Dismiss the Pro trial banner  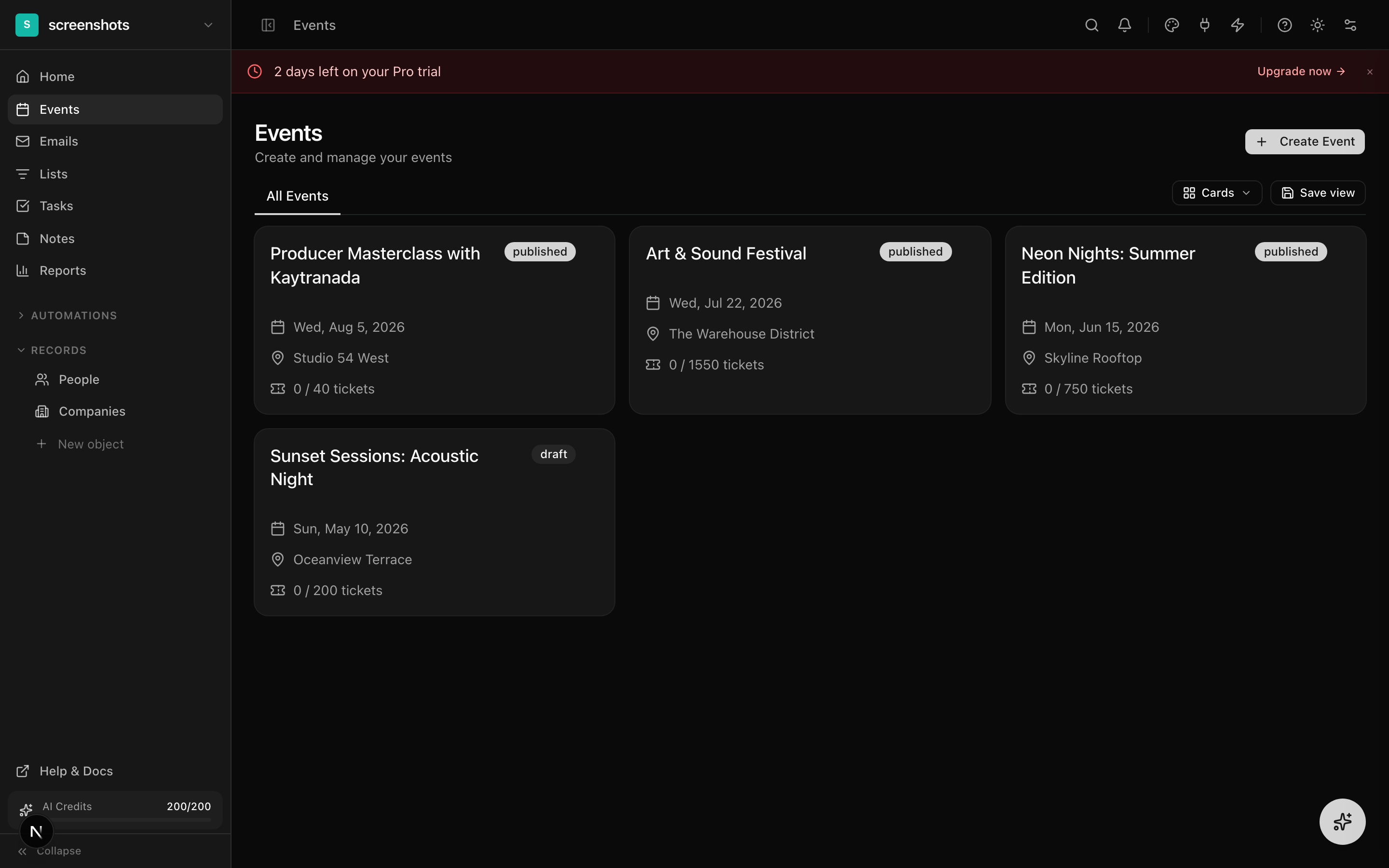1370,72
